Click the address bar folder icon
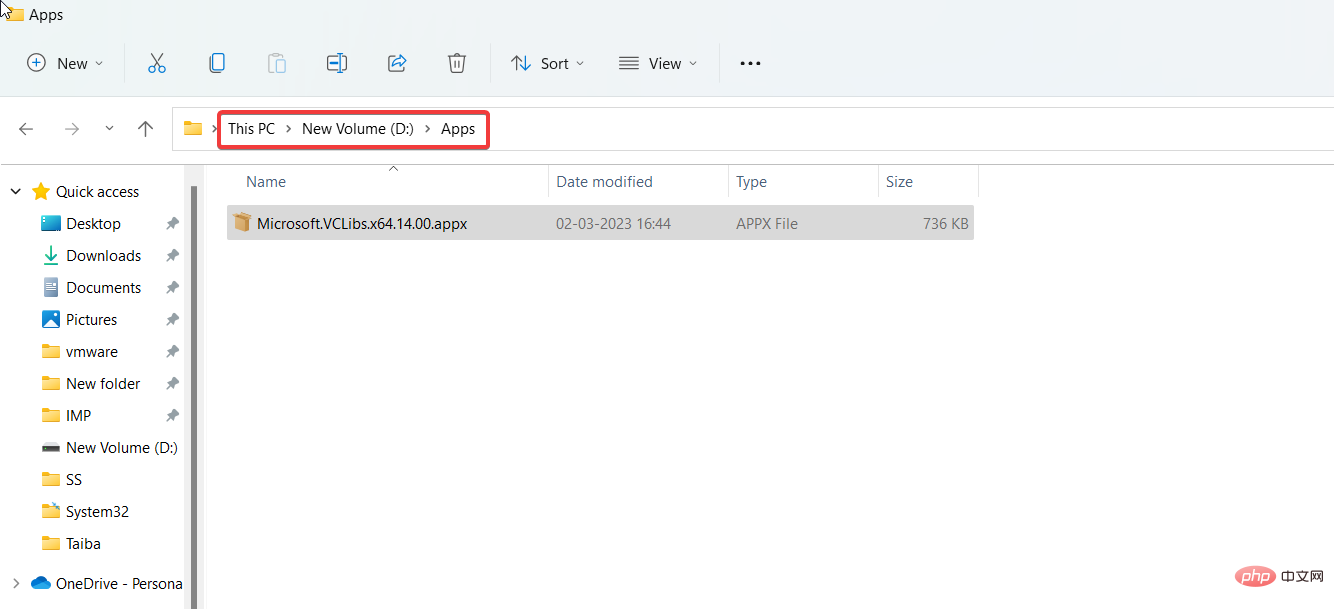 coord(193,128)
